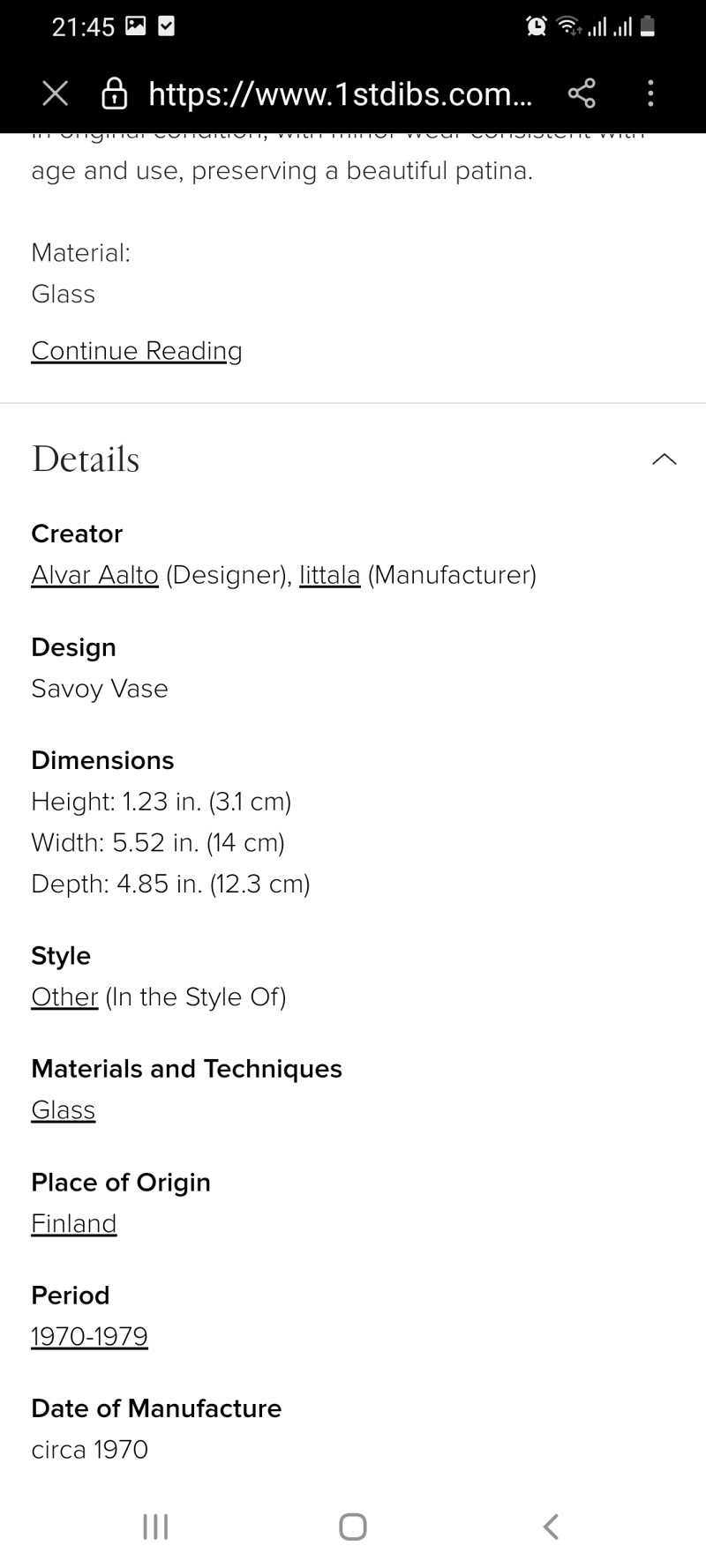
Task: Open the three-dot browser menu
Action: 650,93
